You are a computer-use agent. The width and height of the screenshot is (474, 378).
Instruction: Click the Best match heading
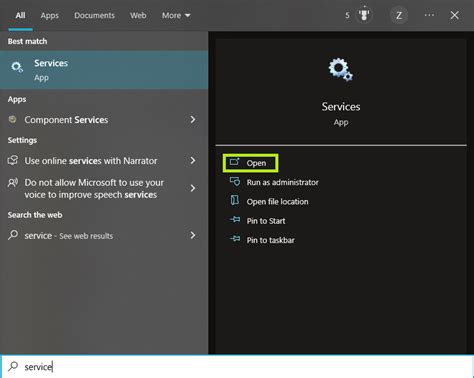click(27, 41)
